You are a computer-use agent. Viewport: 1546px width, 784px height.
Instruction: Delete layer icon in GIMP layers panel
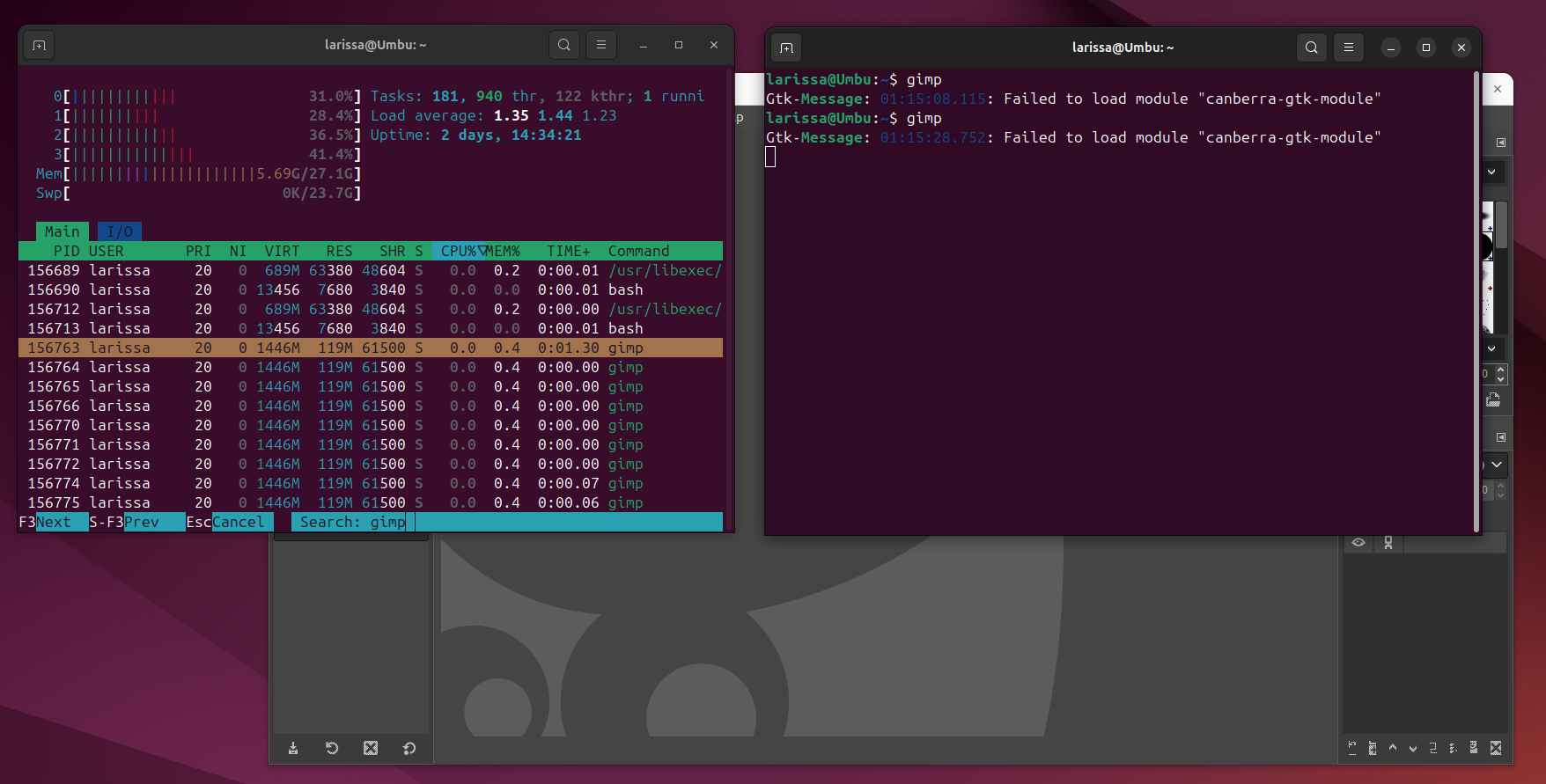coord(1495,748)
